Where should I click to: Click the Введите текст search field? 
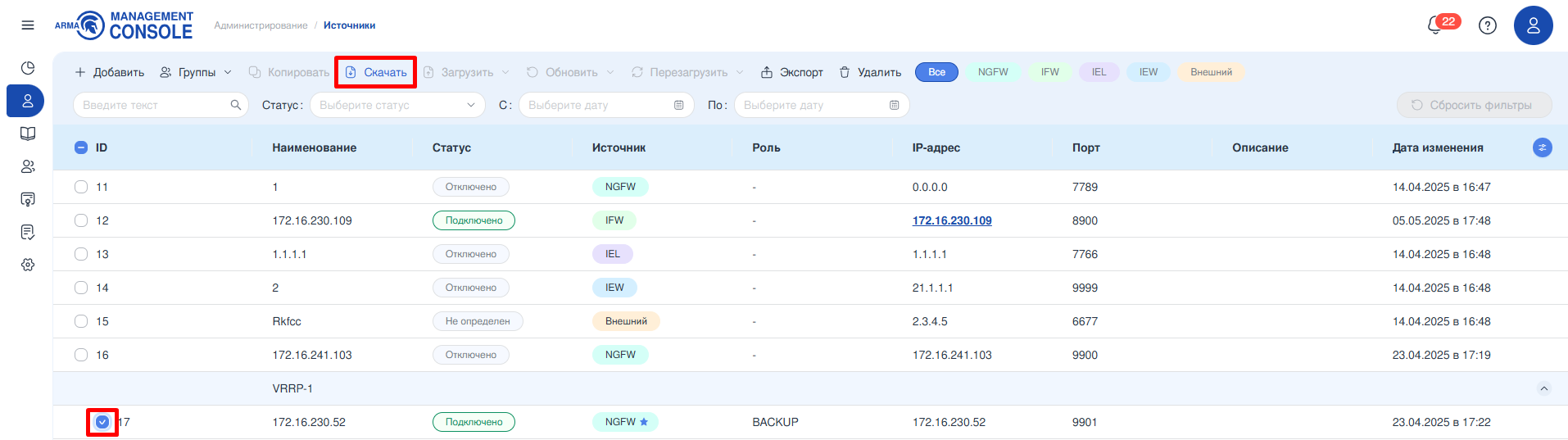click(x=156, y=105)
